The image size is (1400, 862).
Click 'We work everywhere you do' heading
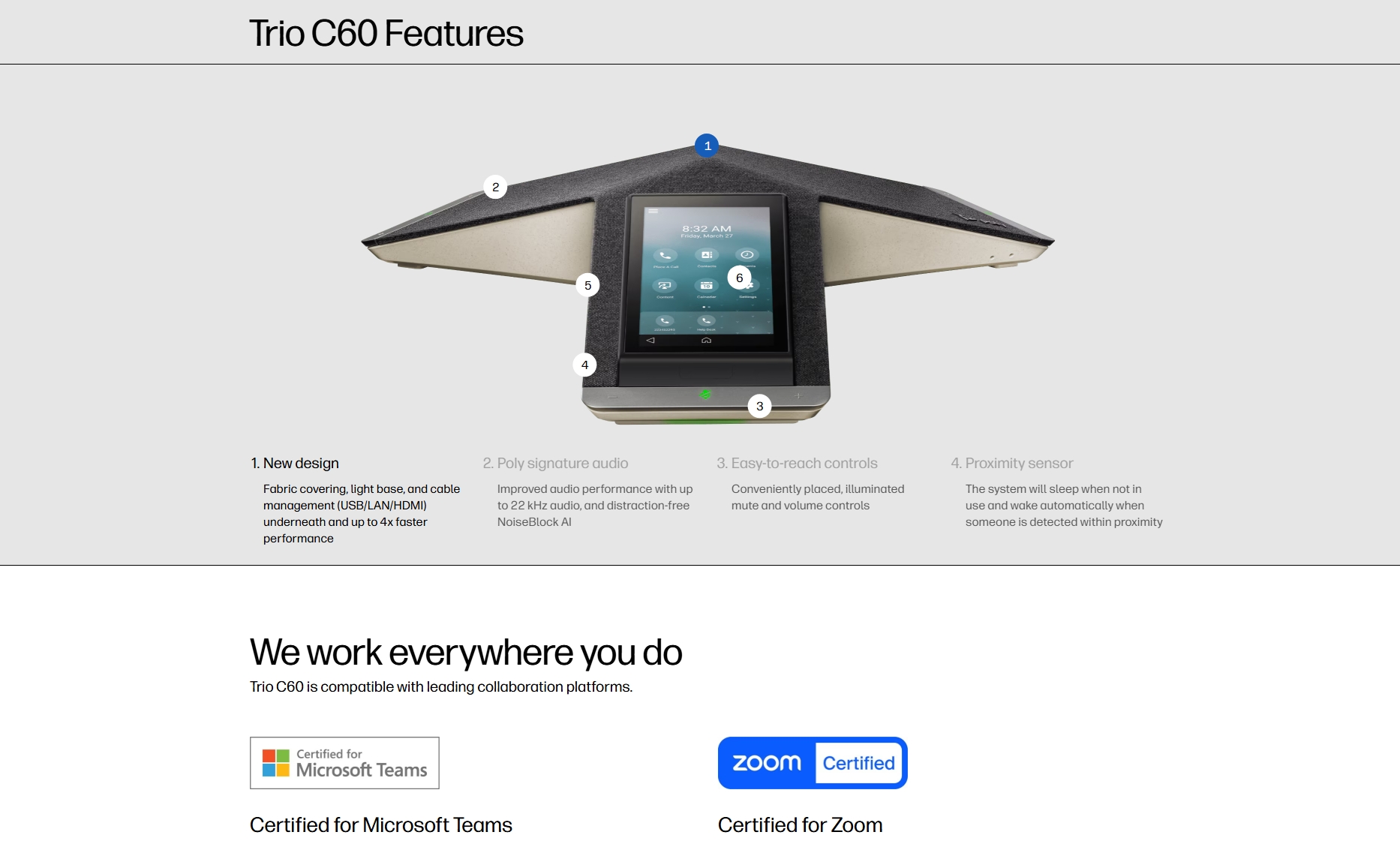466,652
